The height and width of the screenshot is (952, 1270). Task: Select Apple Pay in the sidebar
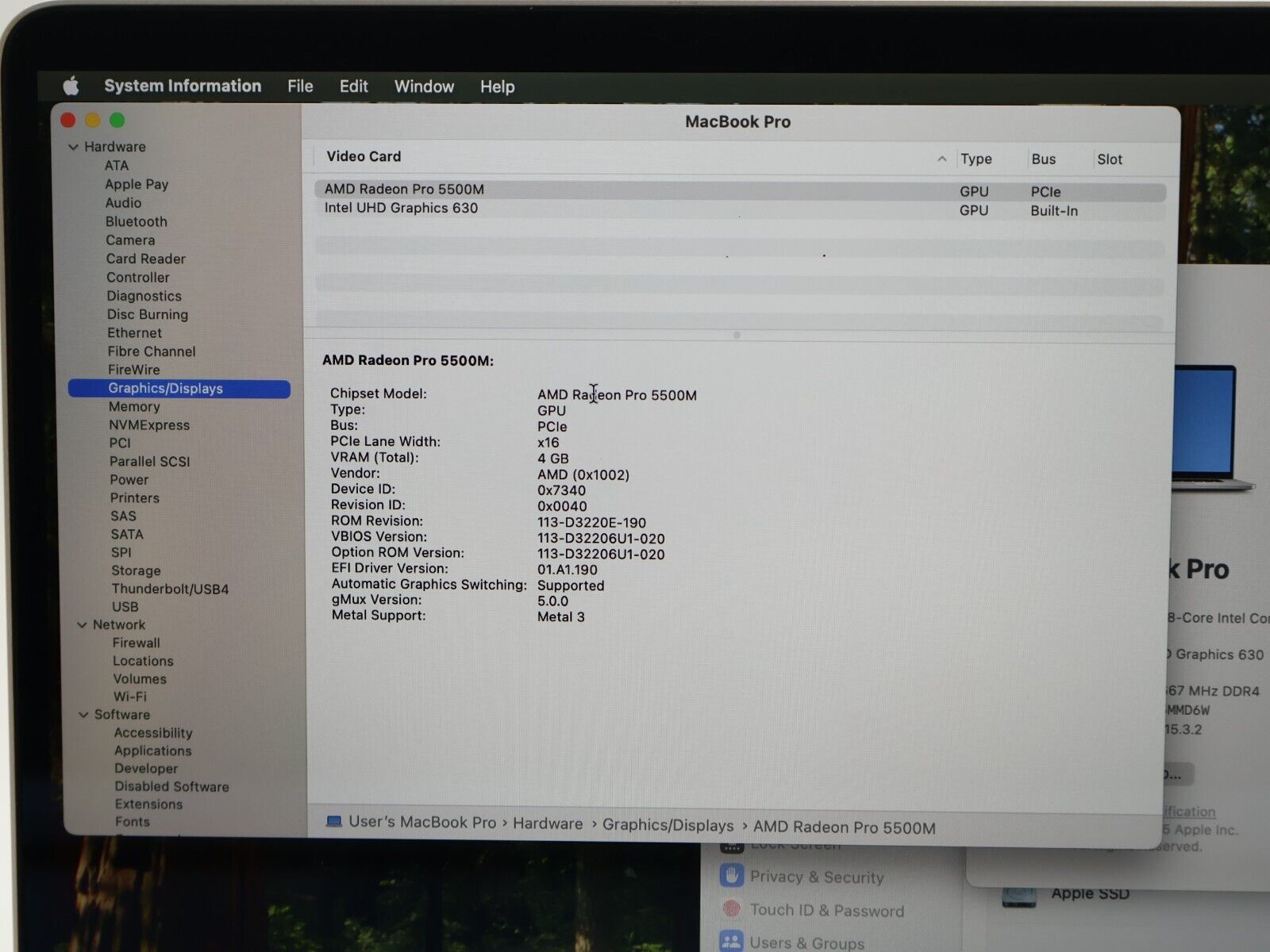coord(137,184)
